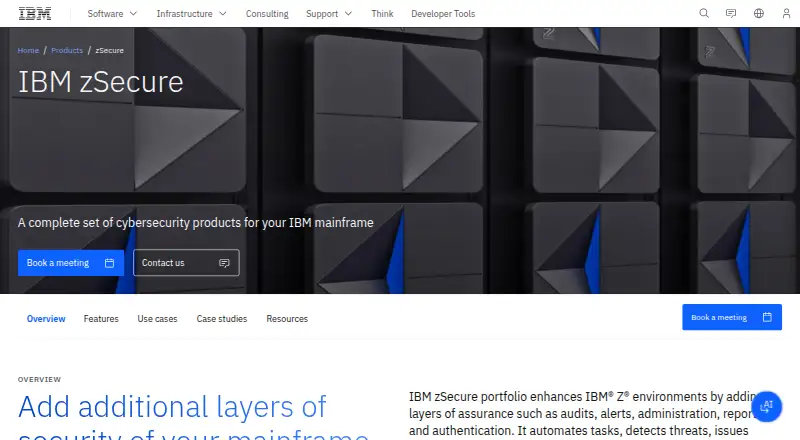Open Developer Tools in the top navigation
Screen dimensions: 800x440
point(443,14)
